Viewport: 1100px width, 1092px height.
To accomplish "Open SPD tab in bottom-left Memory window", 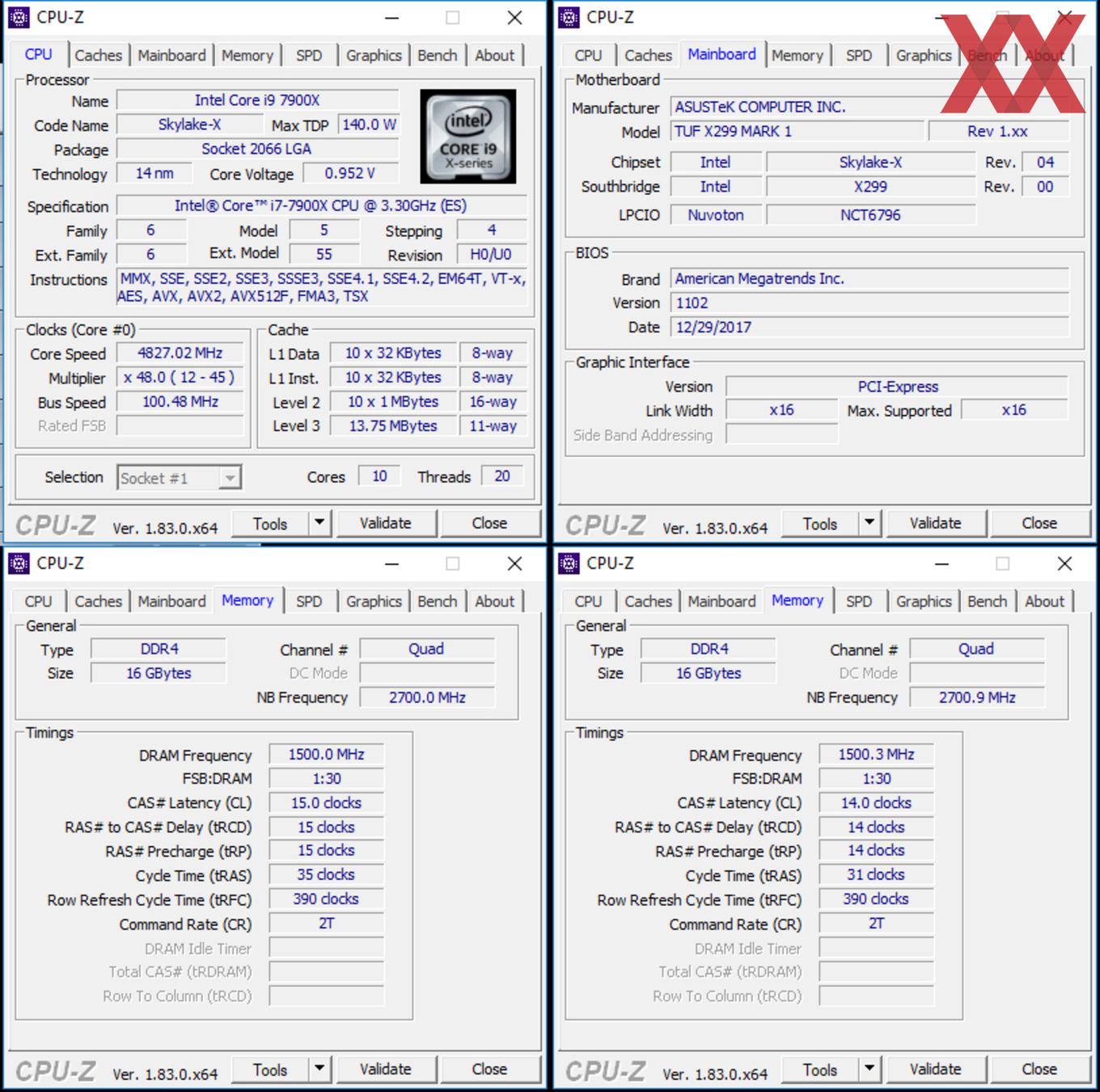I will 309,601.
